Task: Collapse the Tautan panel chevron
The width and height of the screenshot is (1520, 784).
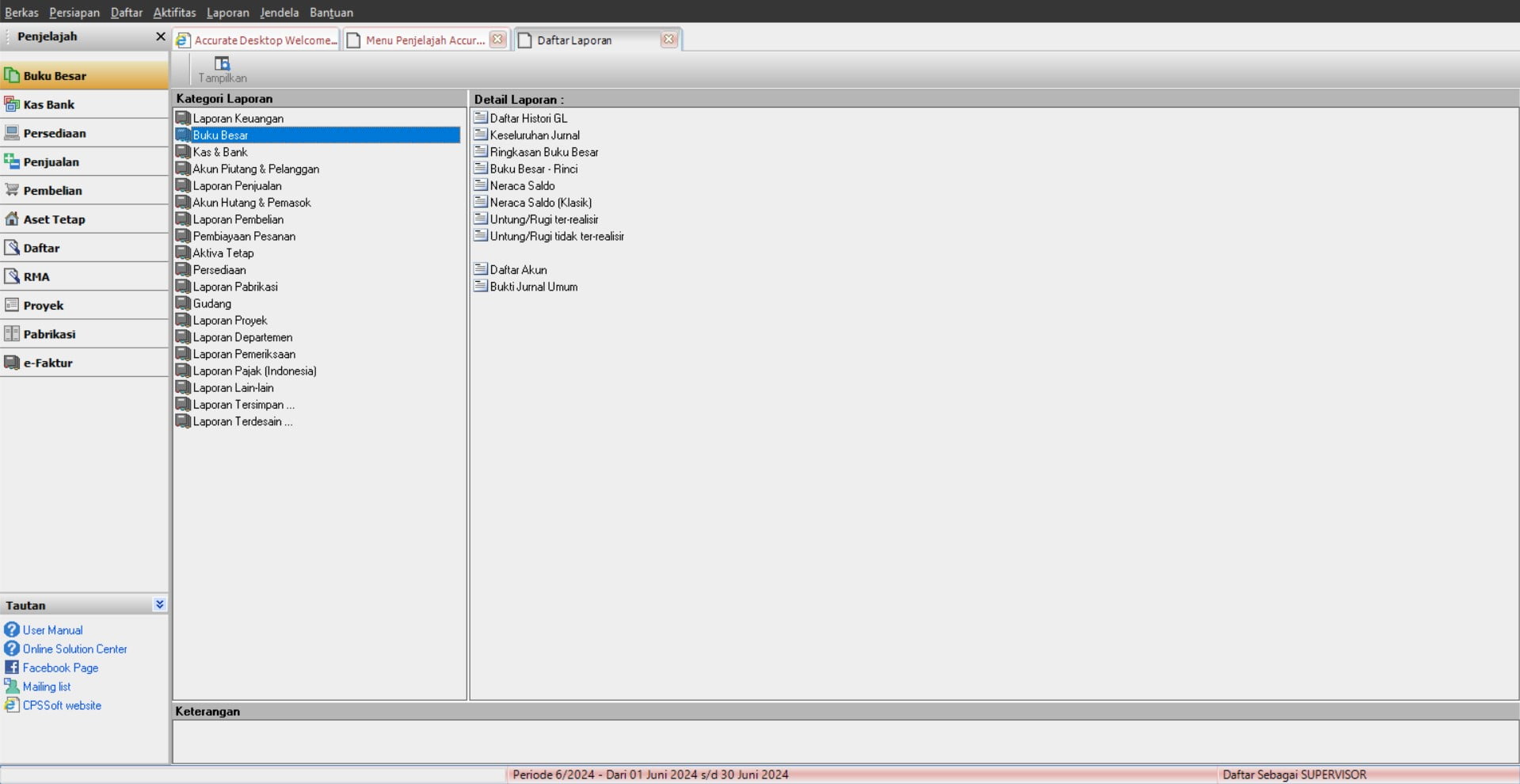Action: pos(159,604)
